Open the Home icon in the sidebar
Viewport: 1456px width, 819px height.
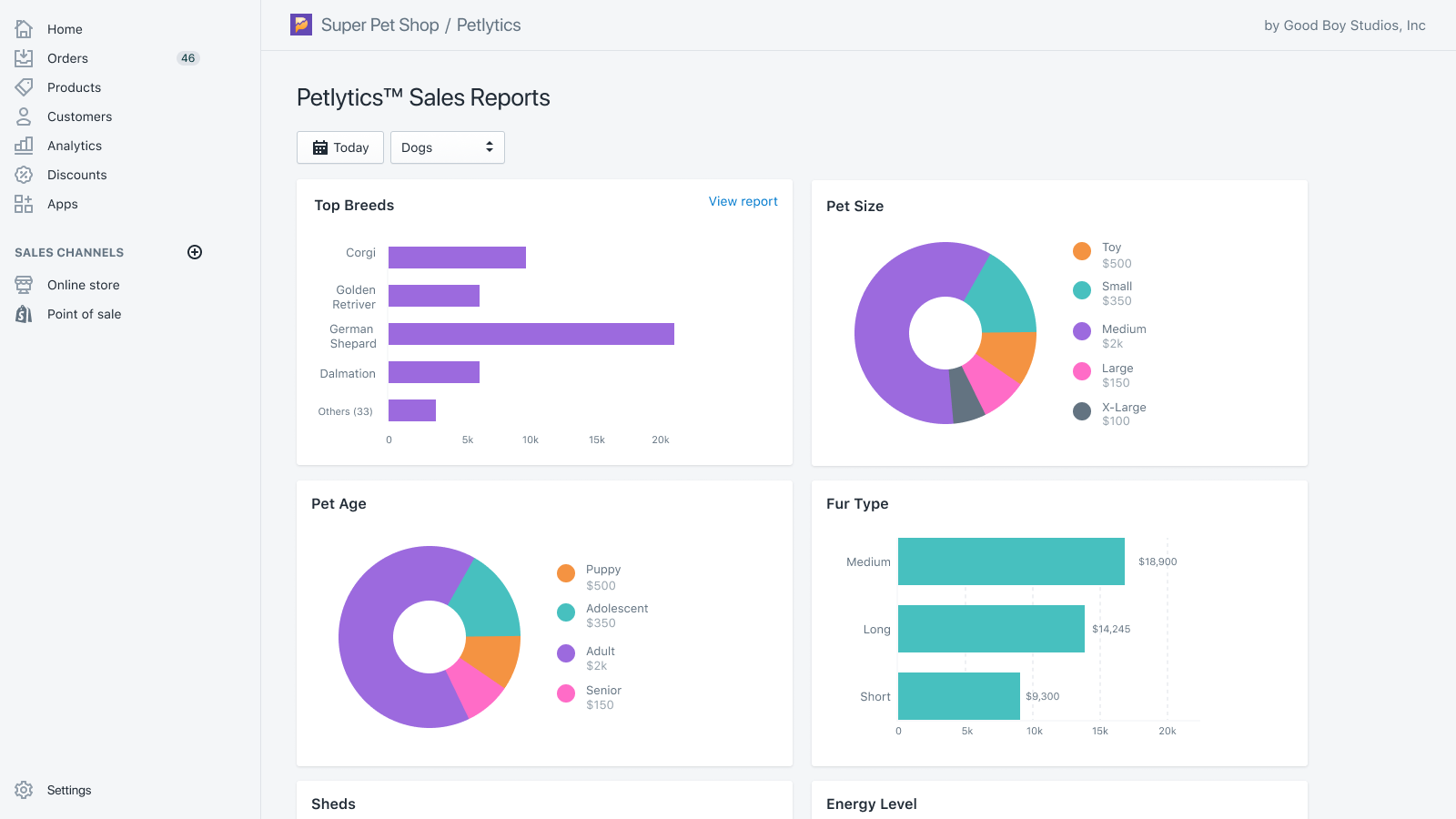[x=24, y=28]
